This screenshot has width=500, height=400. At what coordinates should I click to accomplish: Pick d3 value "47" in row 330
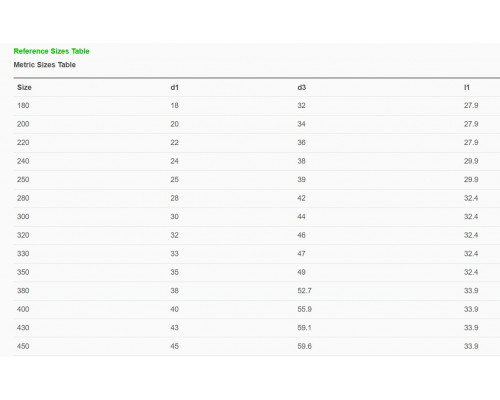click(x=301, y=253)
